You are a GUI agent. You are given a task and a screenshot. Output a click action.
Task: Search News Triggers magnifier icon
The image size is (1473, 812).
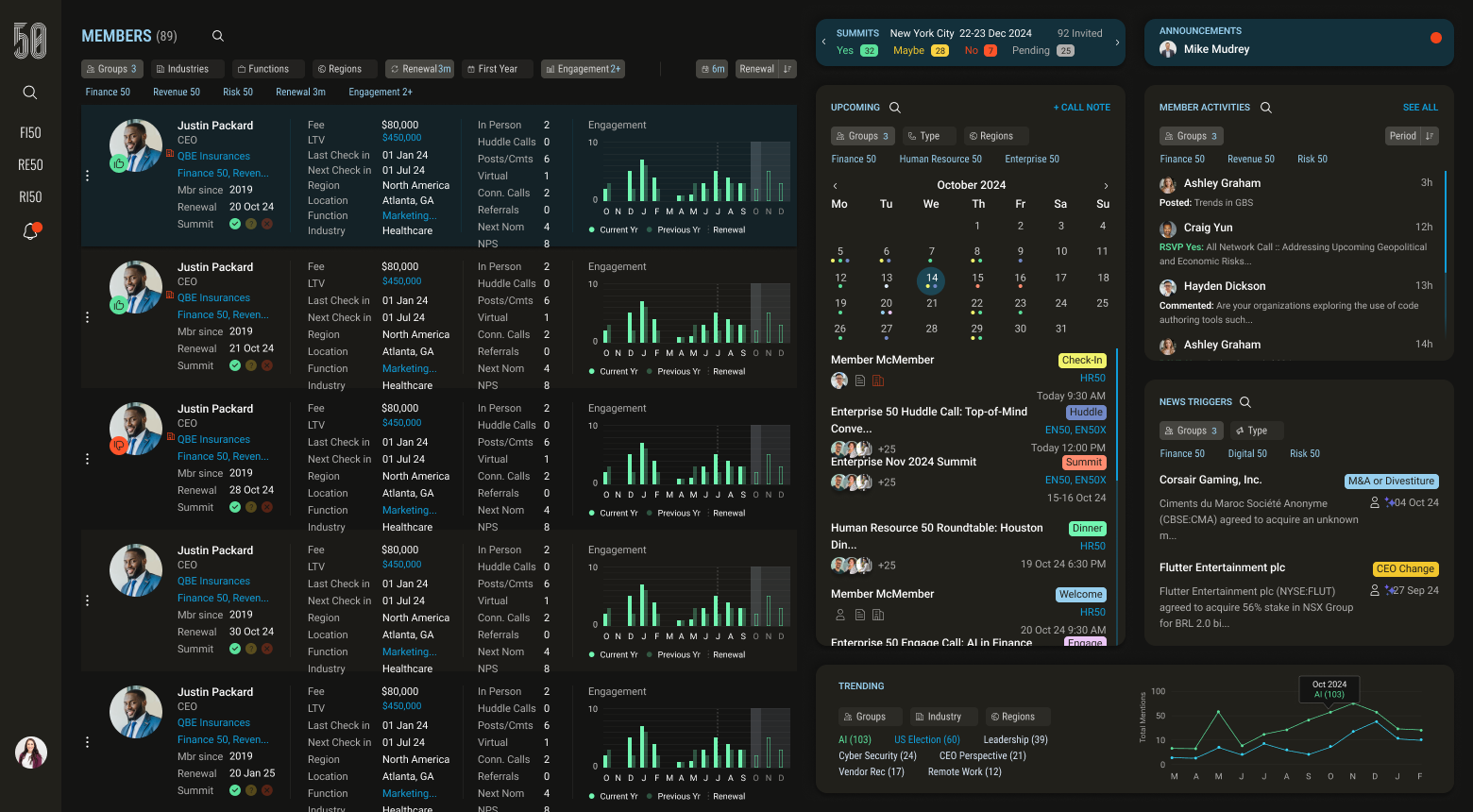[x=1245, y=402]
